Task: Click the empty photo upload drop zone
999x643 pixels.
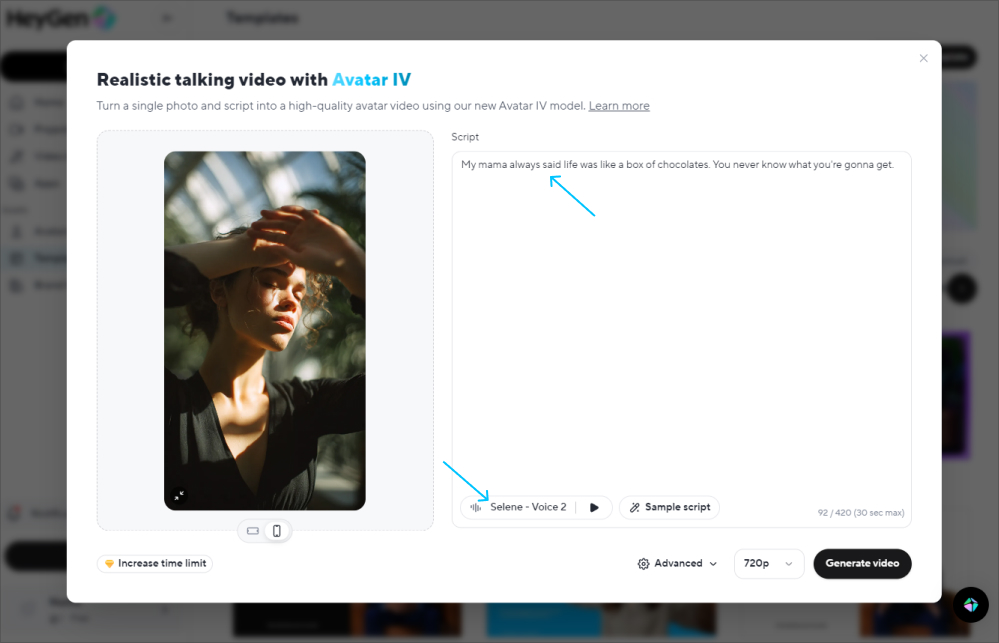Action: click(x=130, y=330)
